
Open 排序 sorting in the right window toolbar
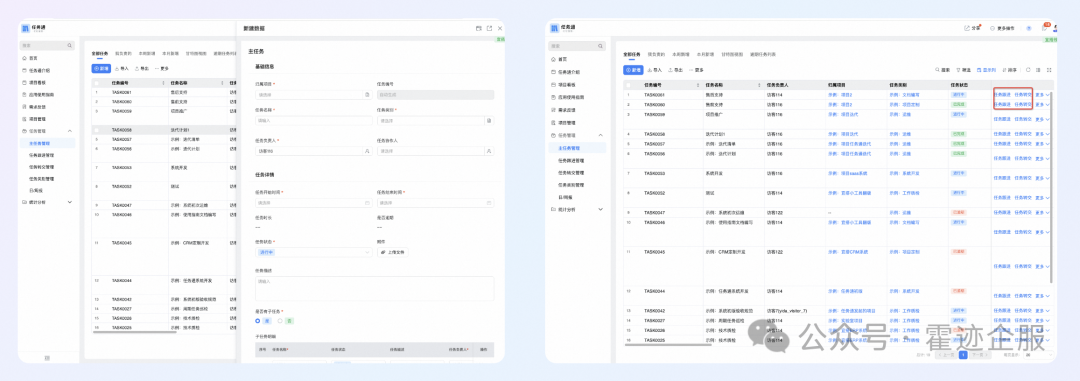click(1009, 70)
